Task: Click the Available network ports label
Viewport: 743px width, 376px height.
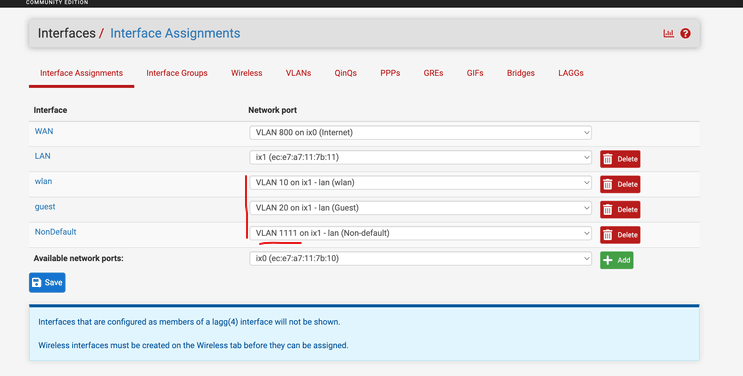Action: pyautogui.click(x=78, y=258)
